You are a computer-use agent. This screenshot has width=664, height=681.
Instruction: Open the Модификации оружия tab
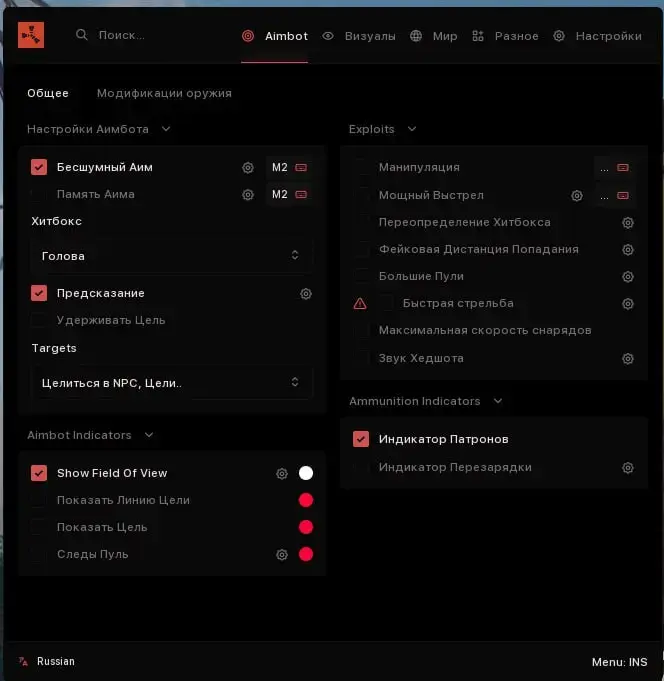point(164,93)
